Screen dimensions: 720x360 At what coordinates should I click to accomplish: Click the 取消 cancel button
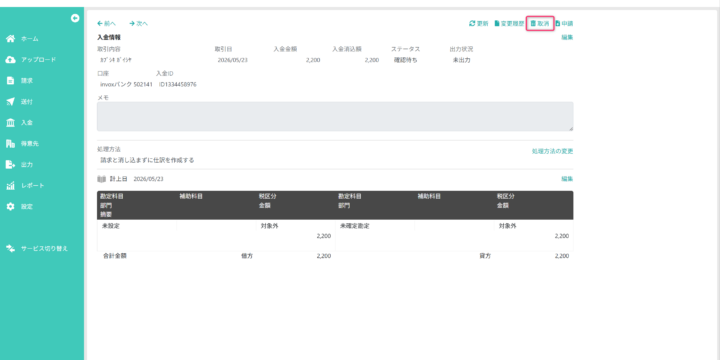pyautogui.click(x=540, y=23)
